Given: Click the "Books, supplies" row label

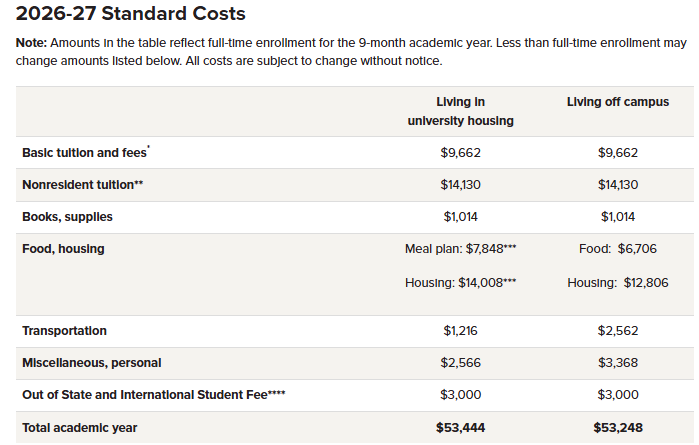Looking at the screenshot, I should [67, 217].
